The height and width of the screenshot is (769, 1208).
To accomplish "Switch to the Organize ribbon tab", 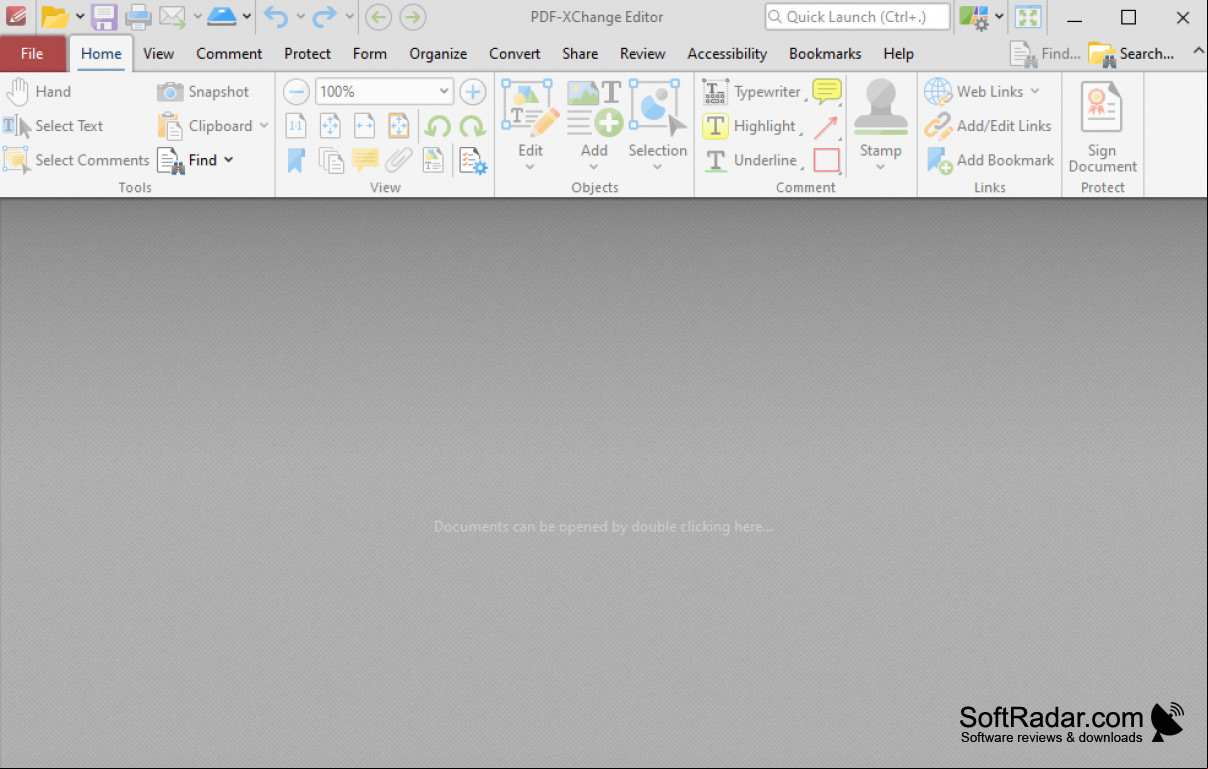I will pos(438,54).
